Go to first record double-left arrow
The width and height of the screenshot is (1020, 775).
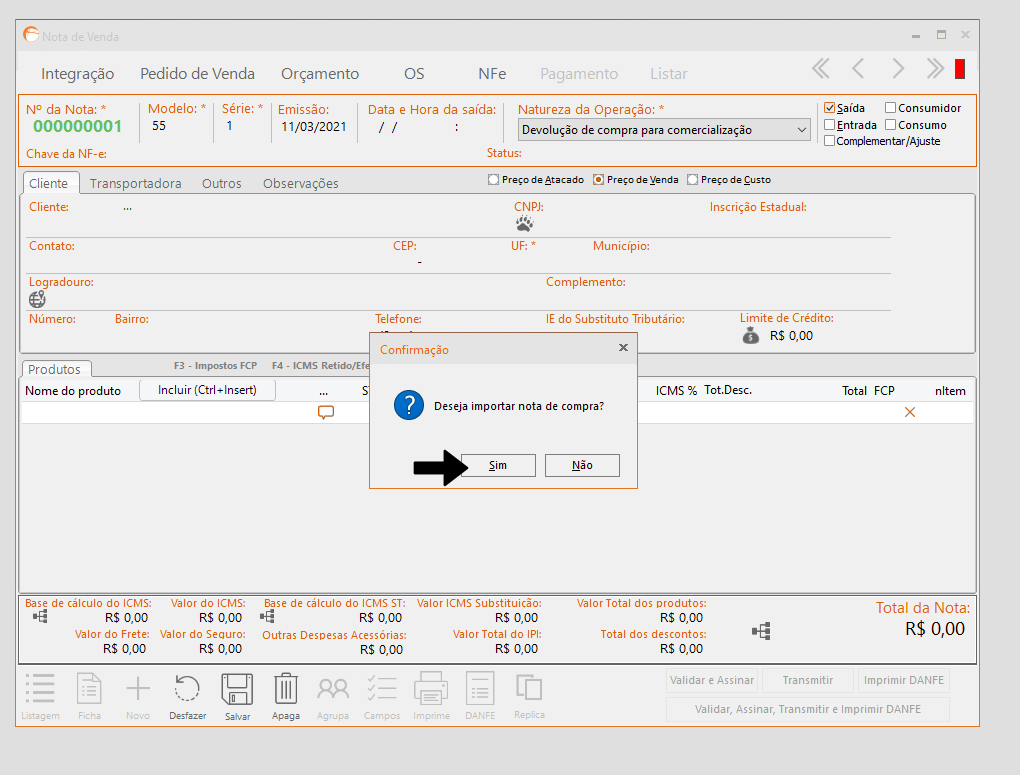point(821,68)
